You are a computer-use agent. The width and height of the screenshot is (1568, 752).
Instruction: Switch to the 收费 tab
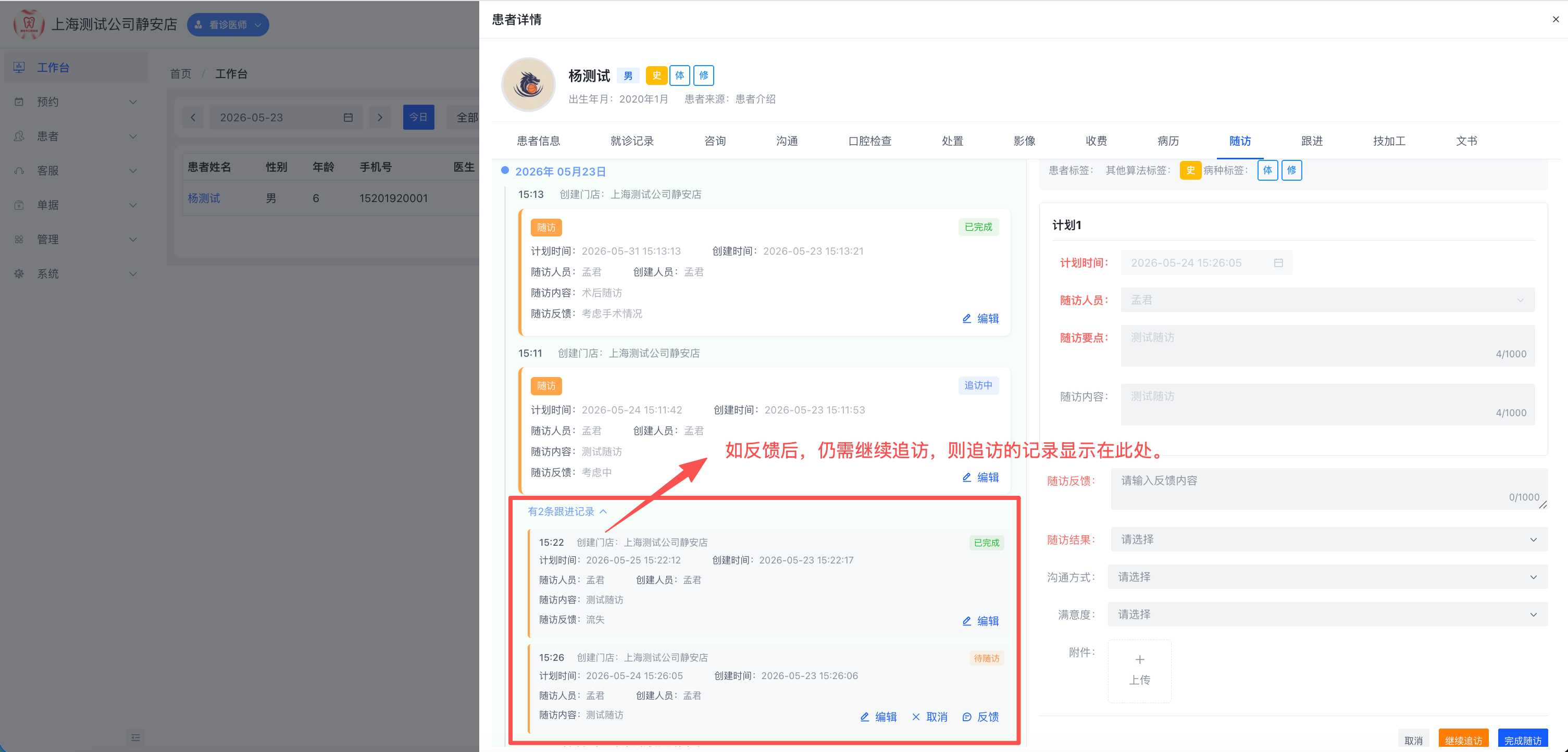pos(1096,141)
